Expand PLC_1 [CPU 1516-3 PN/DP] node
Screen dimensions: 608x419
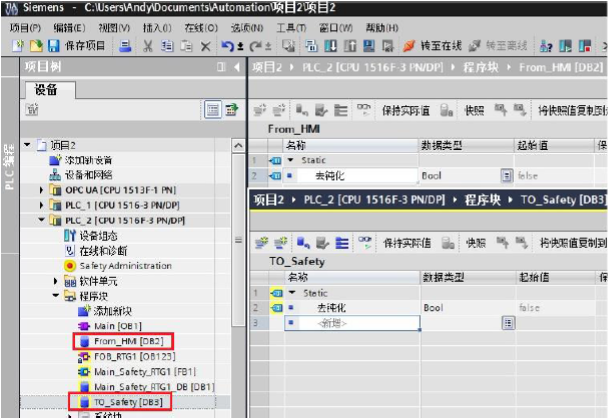coord(41,205)
